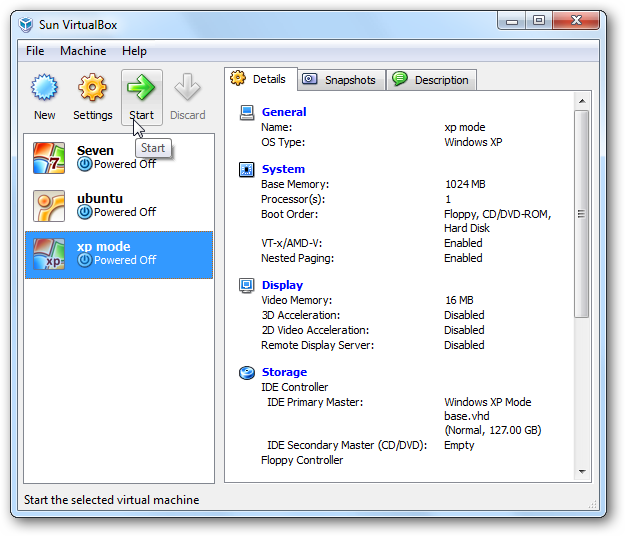Click the IDE Secondary Master (CD/DVD) label

click(x=347, y=445)
